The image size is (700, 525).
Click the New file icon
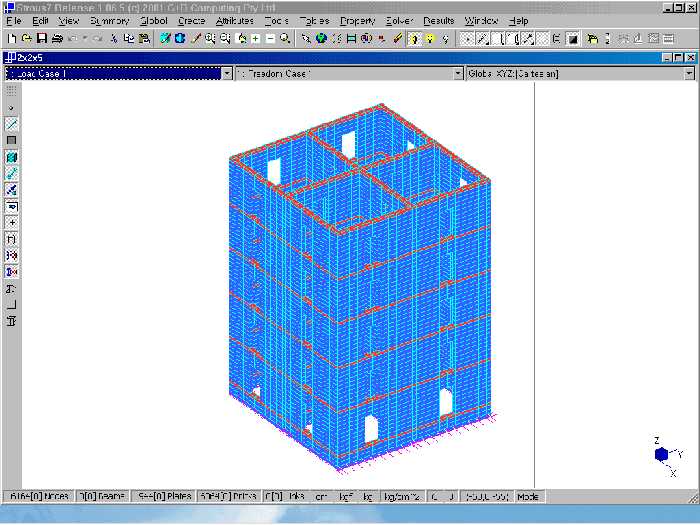tap(11, 38)
